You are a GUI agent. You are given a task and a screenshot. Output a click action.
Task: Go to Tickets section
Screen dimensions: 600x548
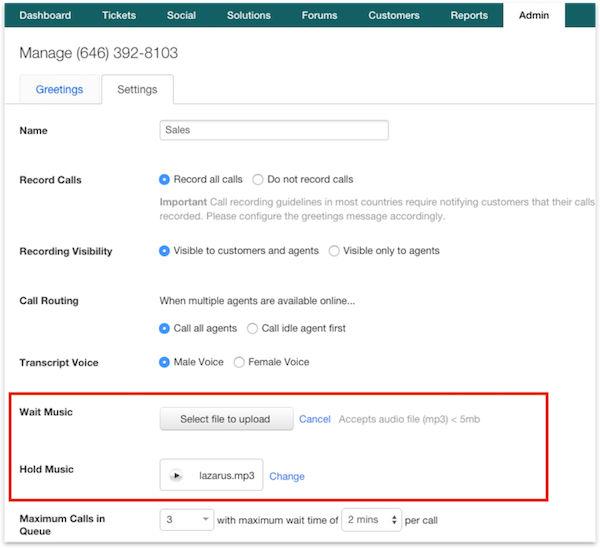119,15
